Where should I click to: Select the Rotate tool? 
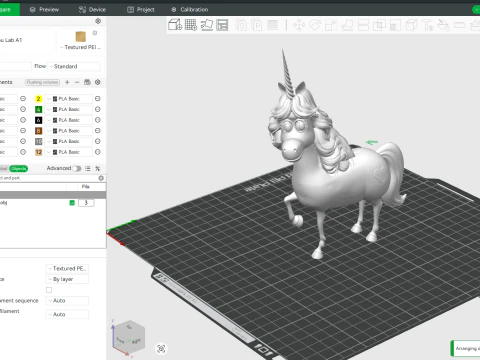click(x=315, y=25)
